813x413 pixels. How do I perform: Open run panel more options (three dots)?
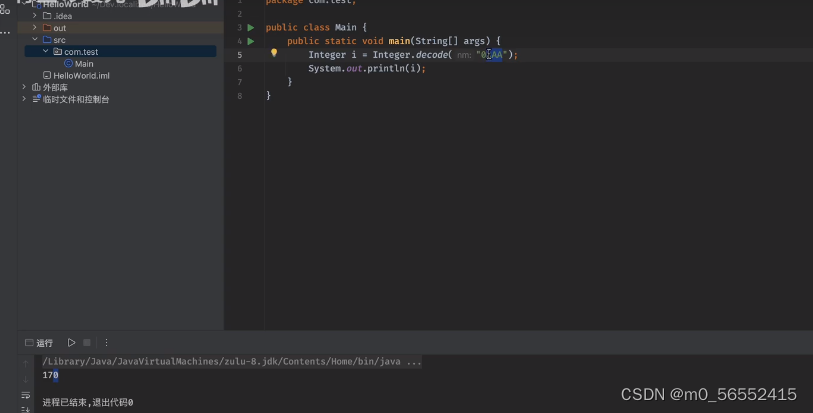(x=106, y=343)
